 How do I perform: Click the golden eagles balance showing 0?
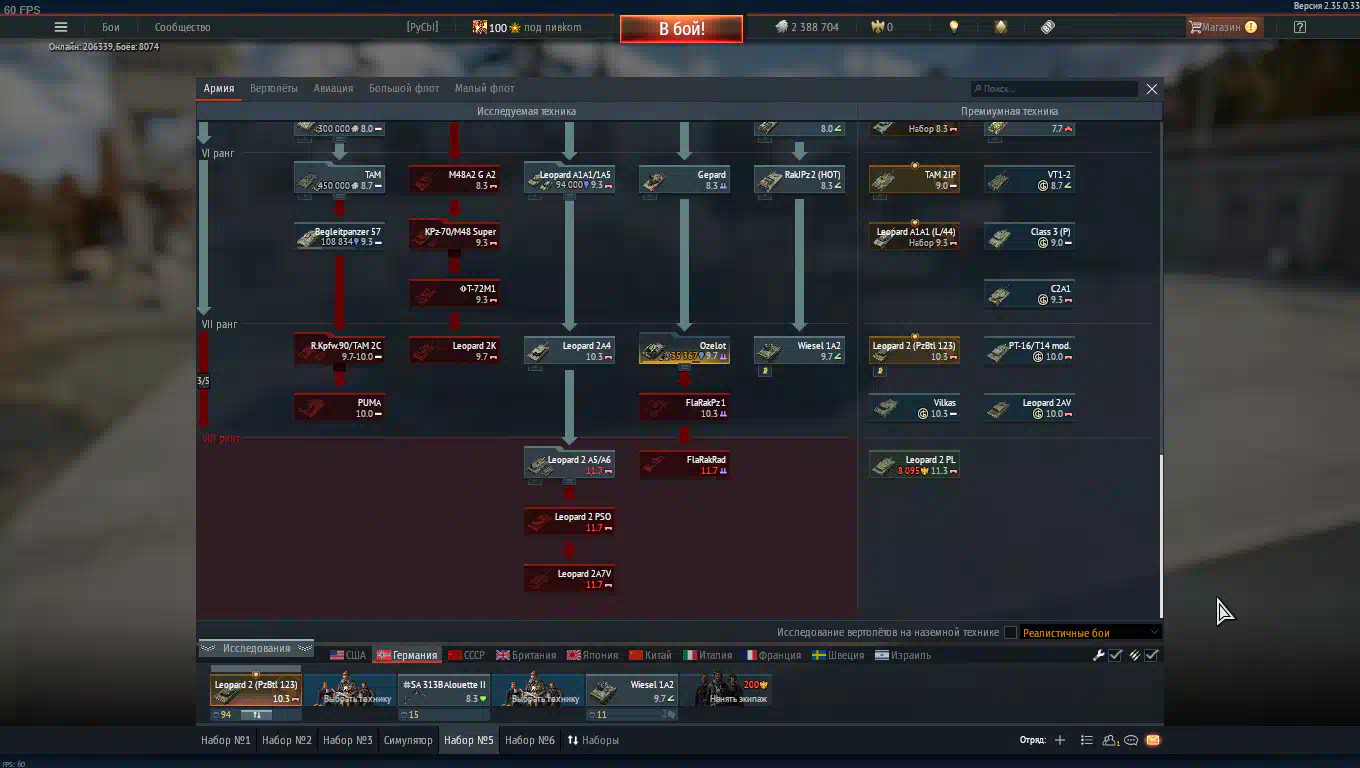[882, 27]
